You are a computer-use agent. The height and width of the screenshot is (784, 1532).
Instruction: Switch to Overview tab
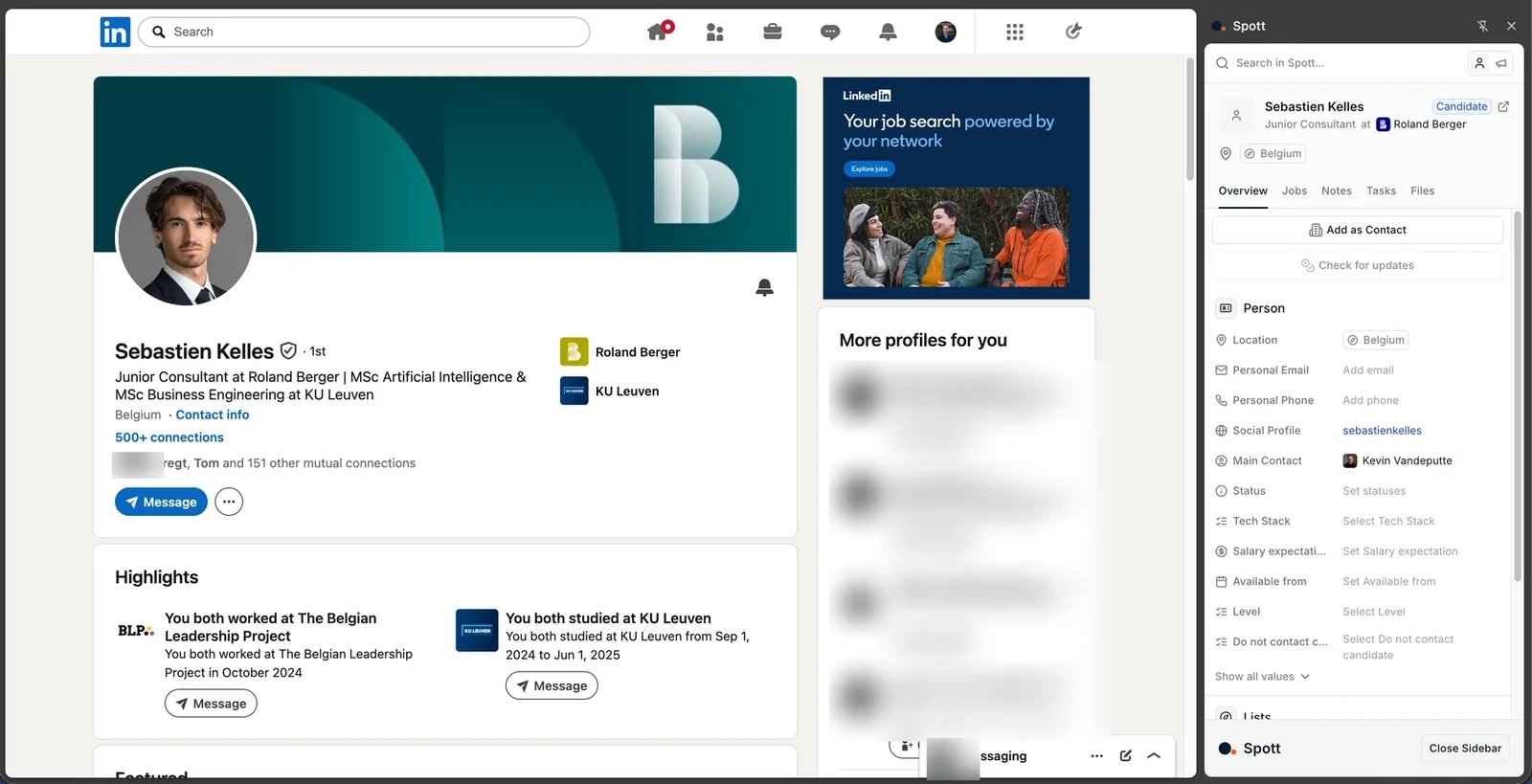tap(1243, 190)
